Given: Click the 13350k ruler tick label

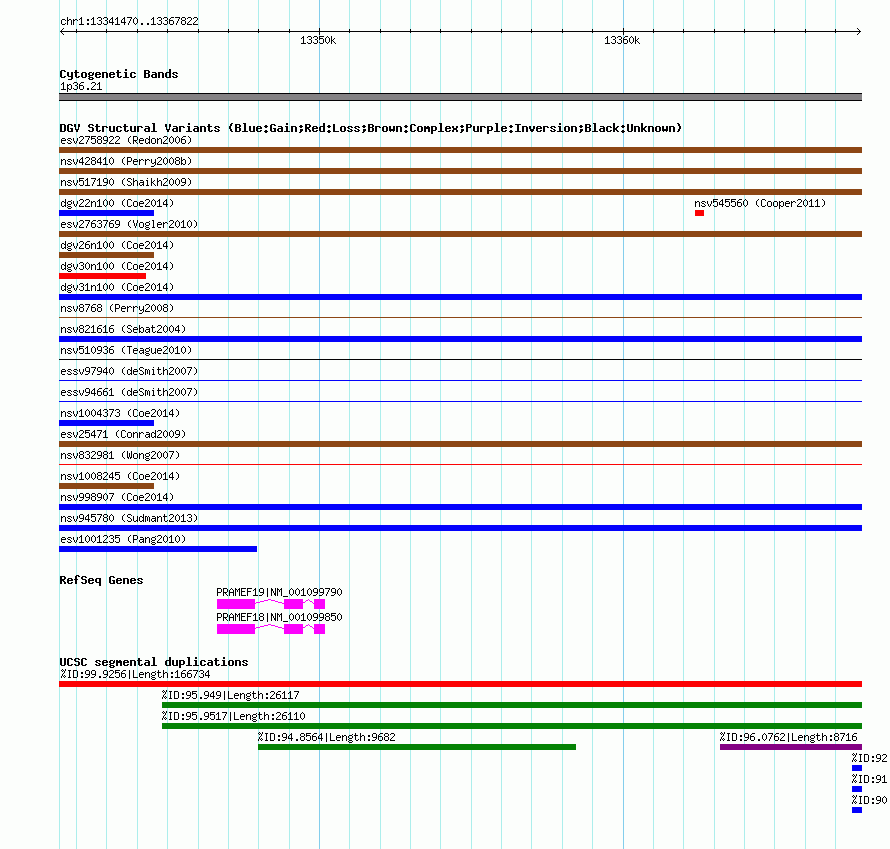Looking at the screenshot, I should pyautogui.click(x=318, y=40).
